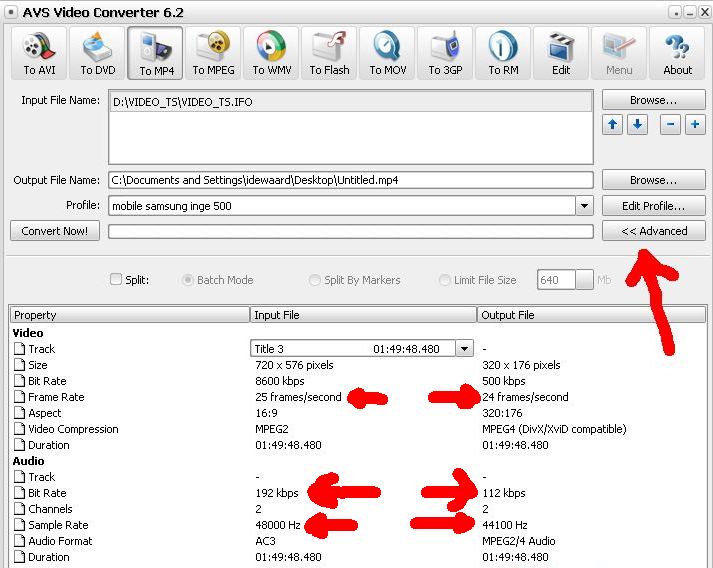This screenshot has width=713, height=568.
Task: Click the Video Compression row icon
Action: (x=19, y=429)
